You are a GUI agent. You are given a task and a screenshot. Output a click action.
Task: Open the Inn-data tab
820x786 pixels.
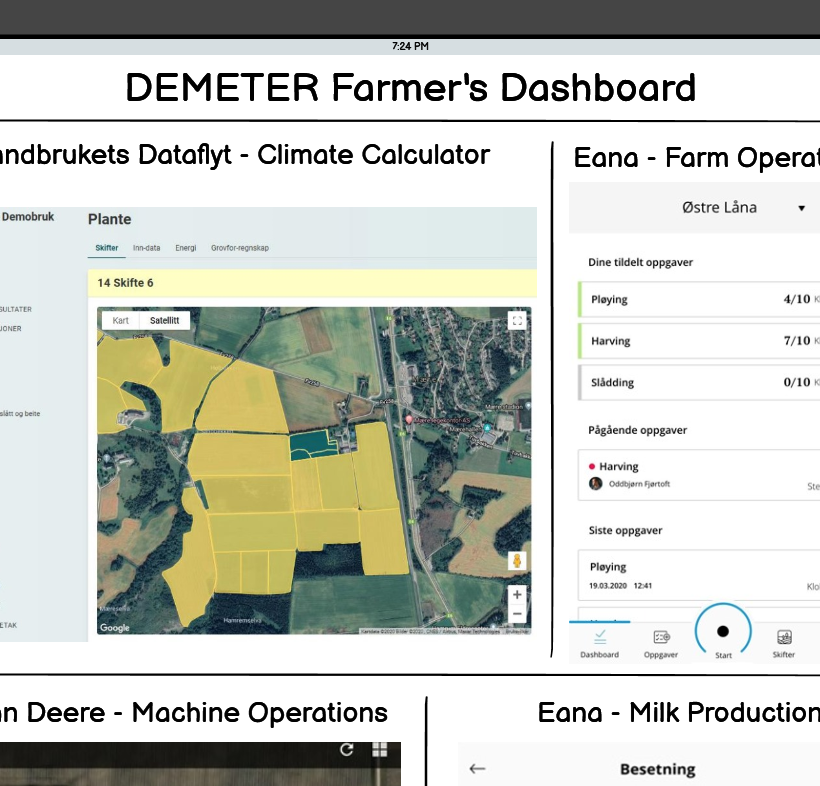point(146,248)
